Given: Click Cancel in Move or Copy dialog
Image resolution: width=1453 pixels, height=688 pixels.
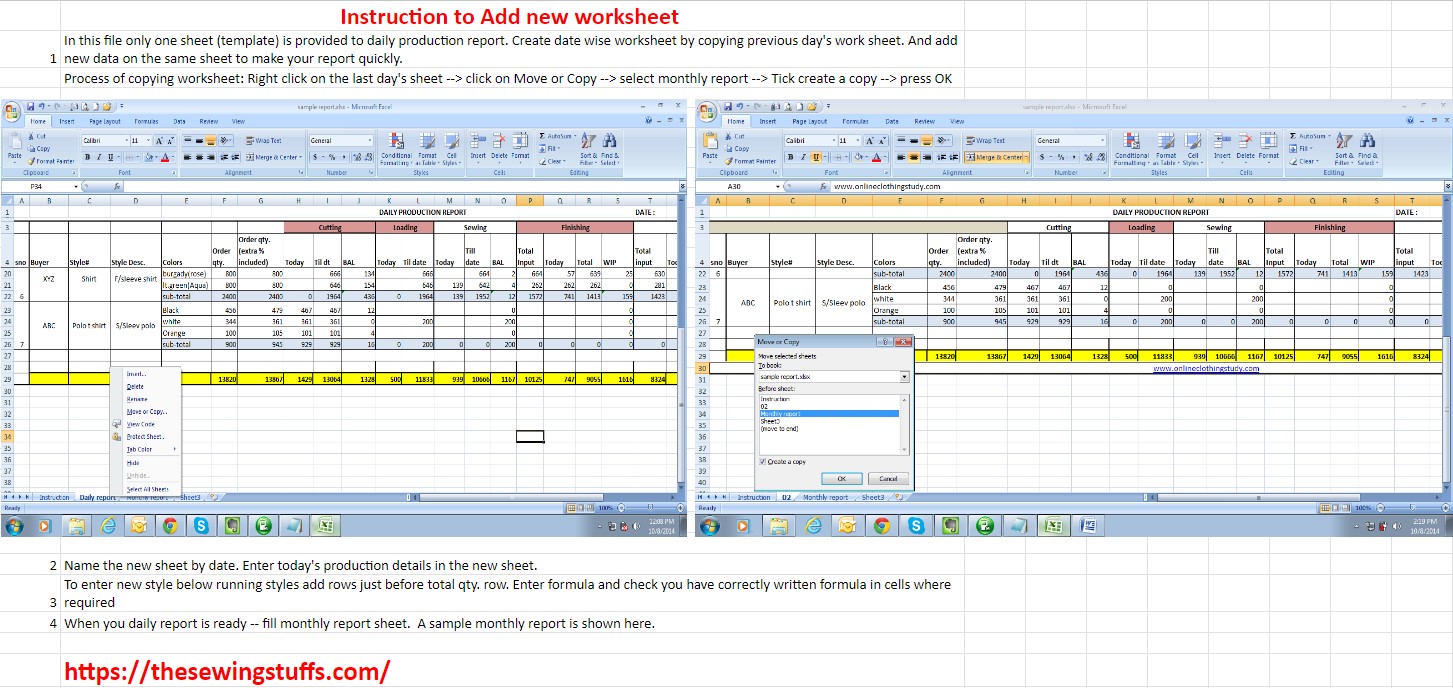Looking at the screenshot, I should (888, 479).
